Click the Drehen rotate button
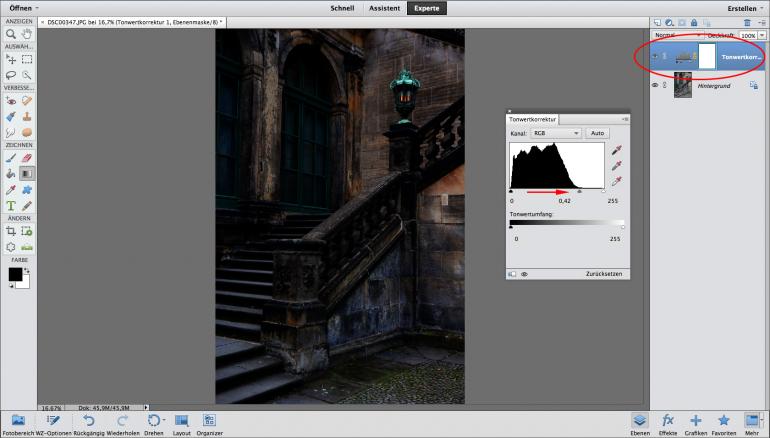770x438 pixels. click(154, 424)
